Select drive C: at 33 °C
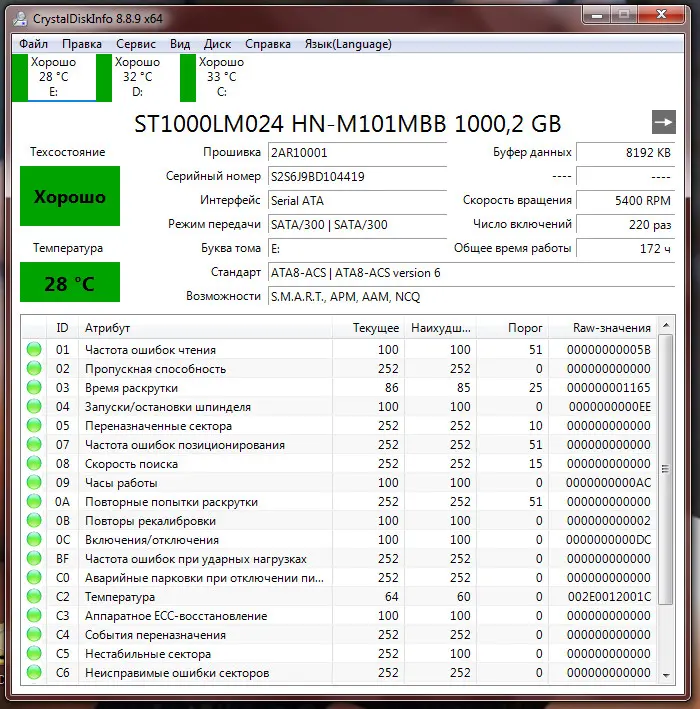 click(x=222, y=77)
